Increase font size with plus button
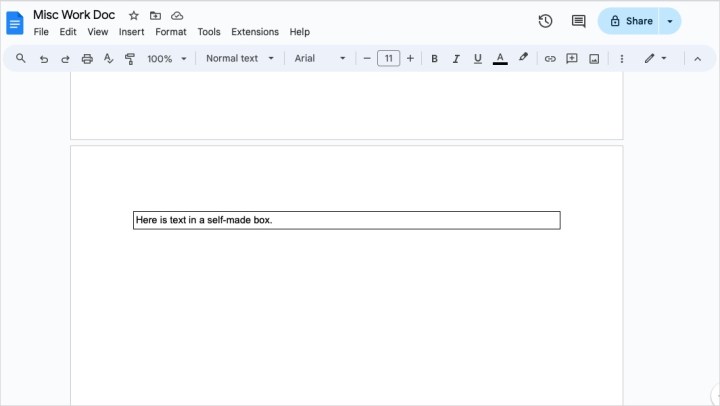Image resolution: width=720 pixels, height=406 pixels. [410, 59]
